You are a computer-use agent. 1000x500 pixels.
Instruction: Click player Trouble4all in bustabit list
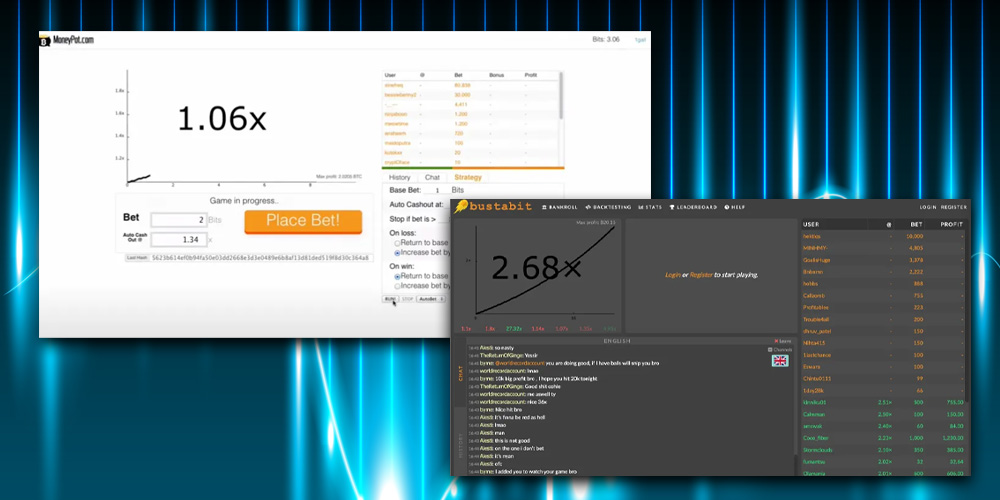tap(815, 319)
